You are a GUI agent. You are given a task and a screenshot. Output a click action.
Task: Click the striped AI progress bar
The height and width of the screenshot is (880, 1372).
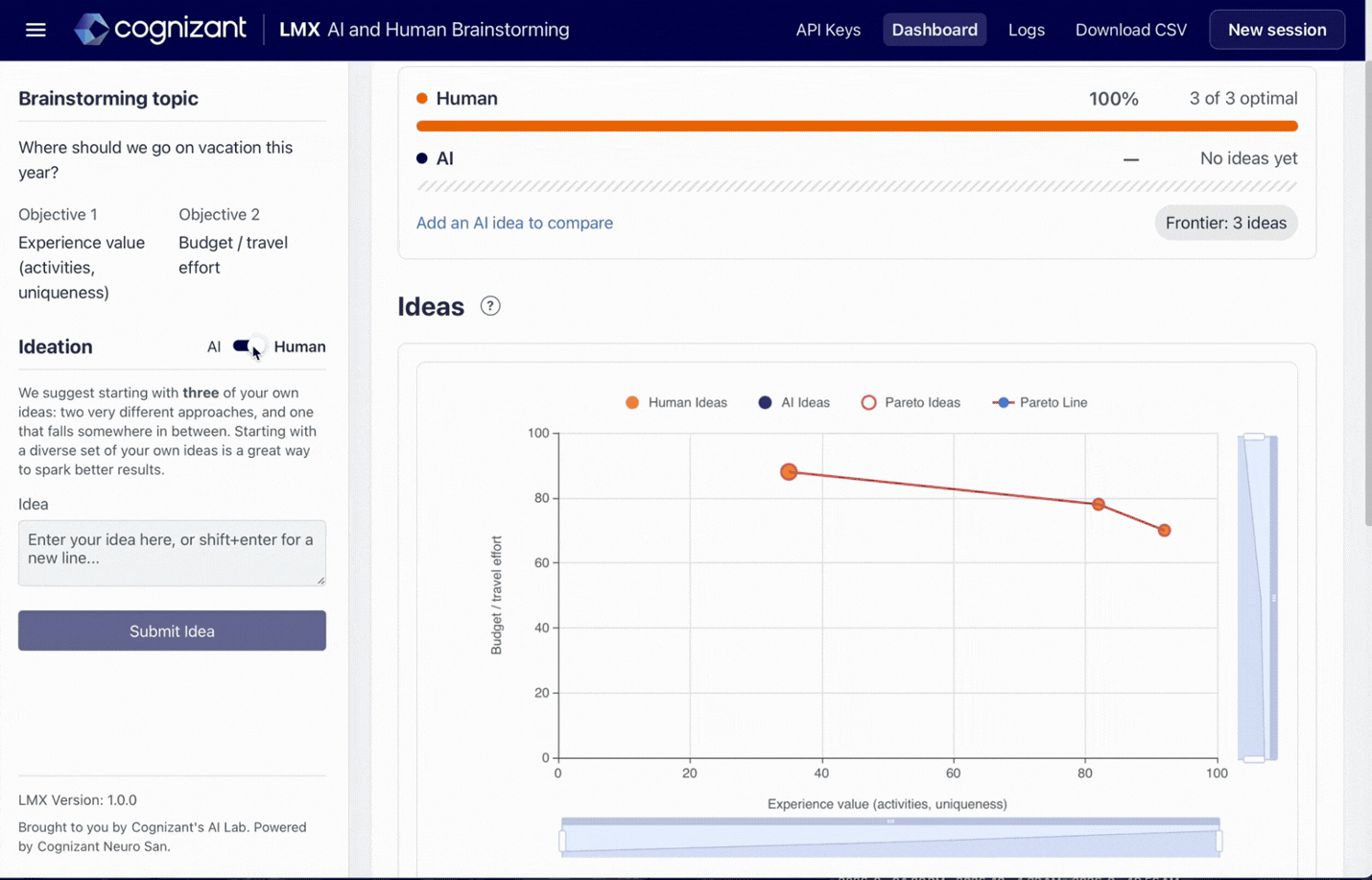[857, 186]
